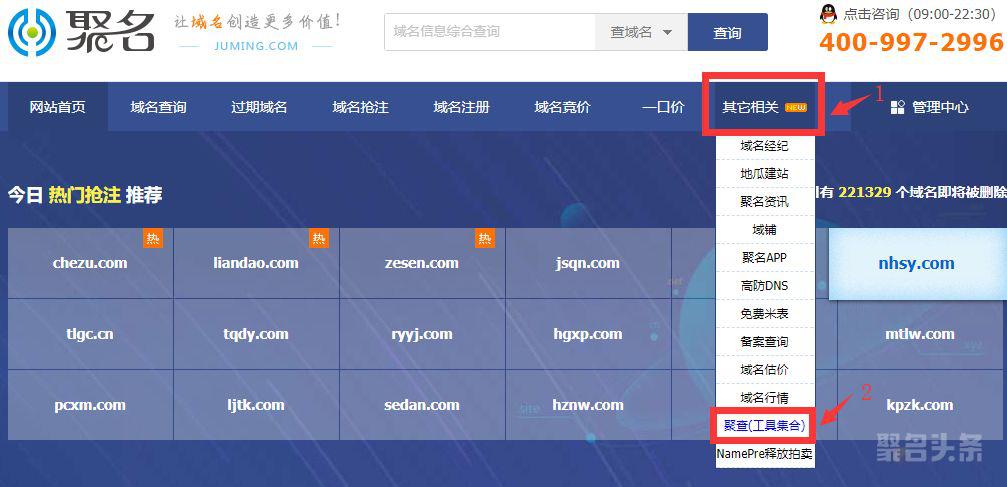Open the tlgc.cn domain cell

(x=91, y=334)
